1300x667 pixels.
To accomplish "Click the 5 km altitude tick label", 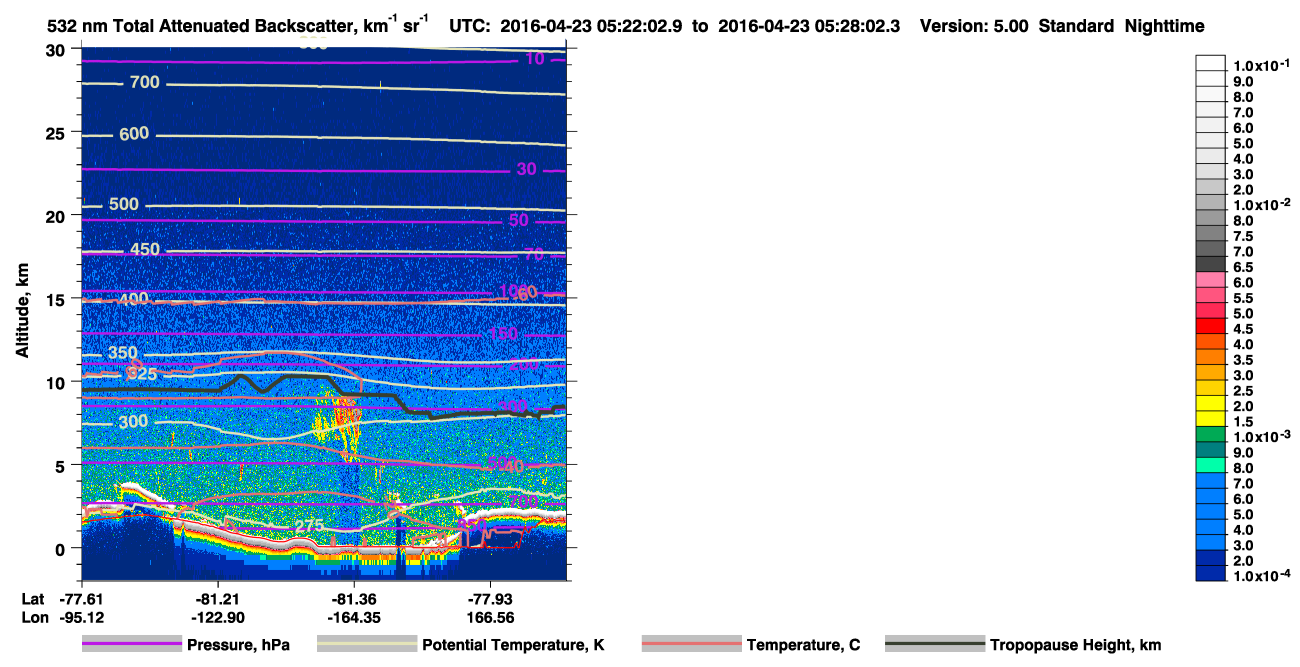I will tap(62, 465).
